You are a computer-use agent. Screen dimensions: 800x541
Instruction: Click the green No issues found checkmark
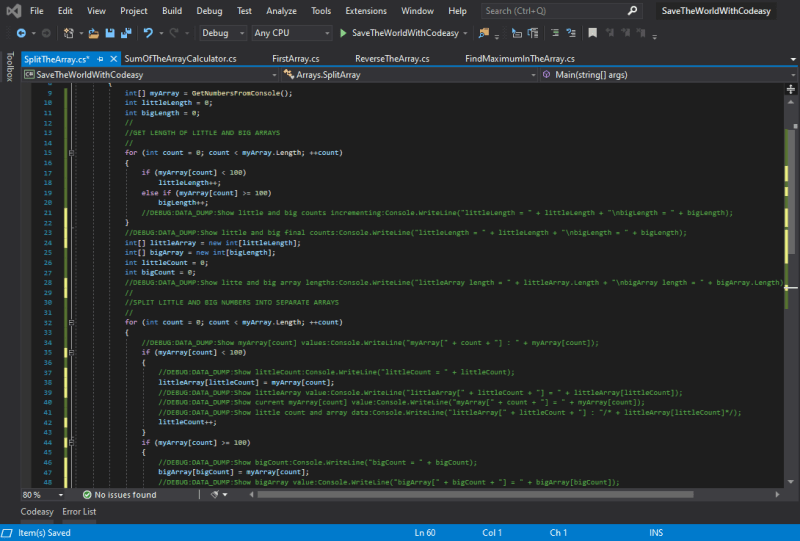87,494
